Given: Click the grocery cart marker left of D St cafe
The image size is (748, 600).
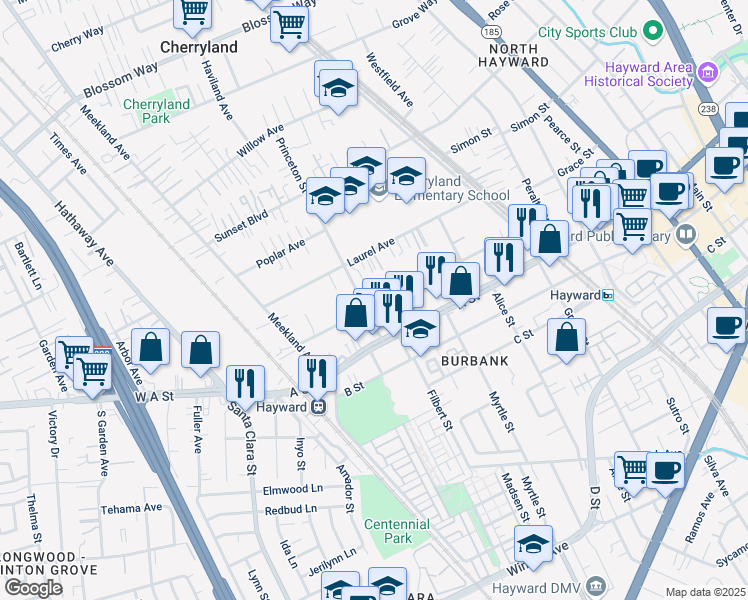Looking at the screenshot, I should (x=630, y=474).
